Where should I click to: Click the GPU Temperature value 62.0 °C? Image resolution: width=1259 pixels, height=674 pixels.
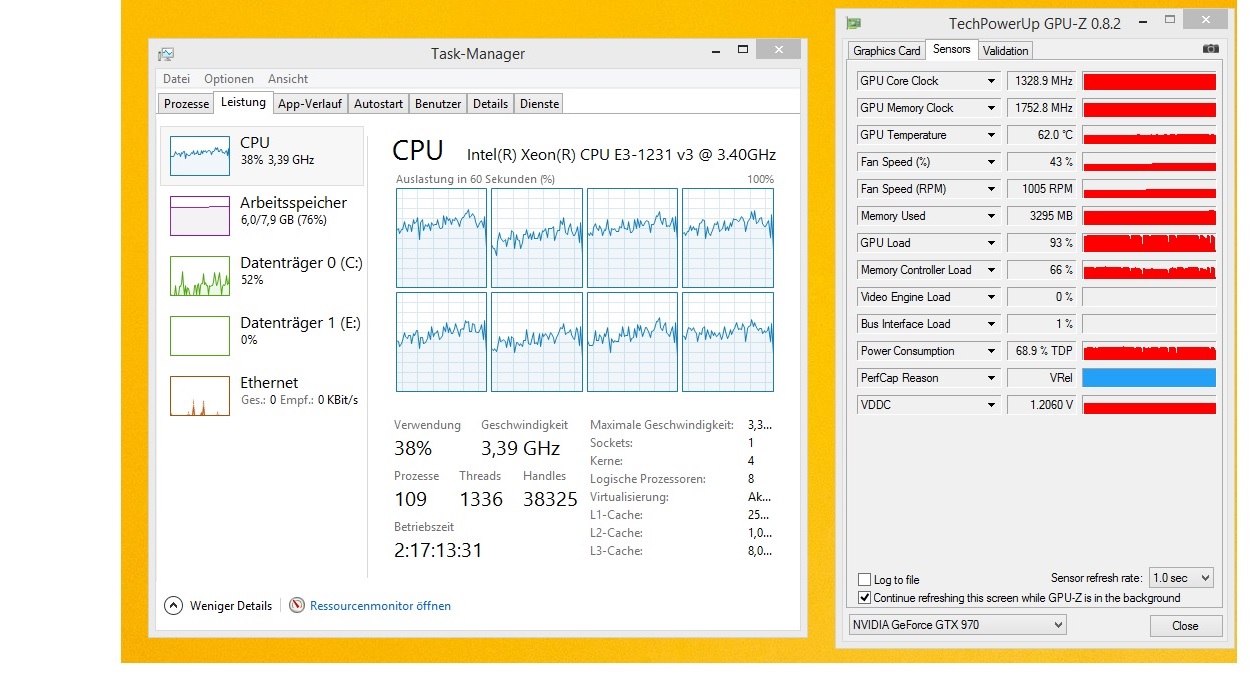point(1041,135)
